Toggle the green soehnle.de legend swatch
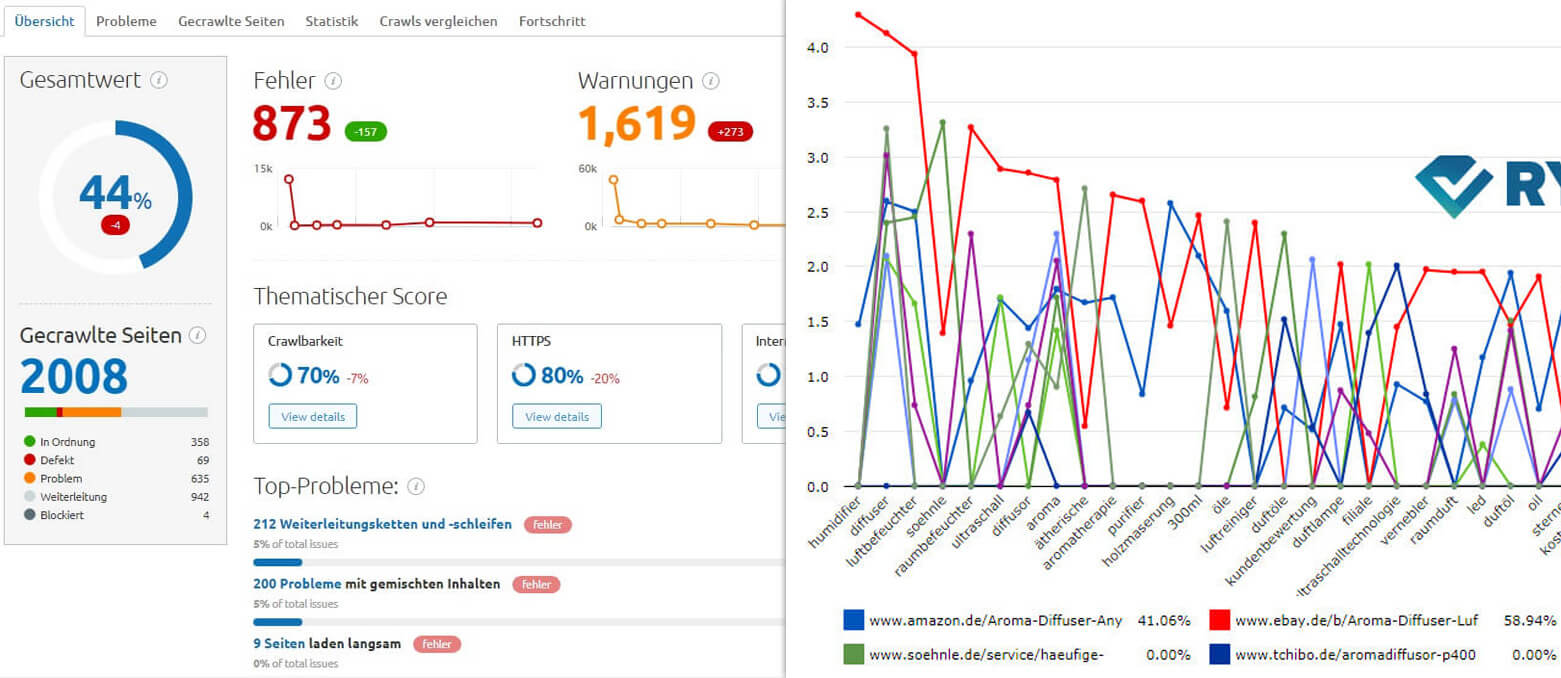Viewport: 1561px width, 678px height. [x=854, y=655]
